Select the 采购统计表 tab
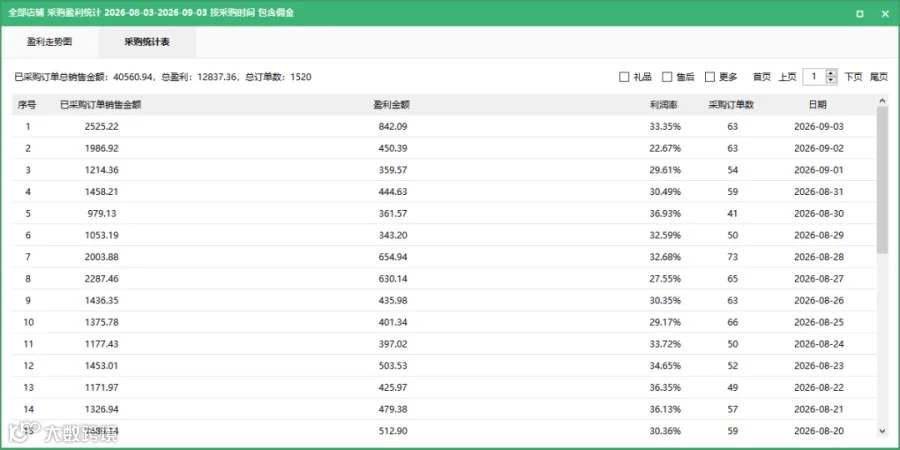Image resolution: width=900 pixels, height=450 pixels. point(147,42)
